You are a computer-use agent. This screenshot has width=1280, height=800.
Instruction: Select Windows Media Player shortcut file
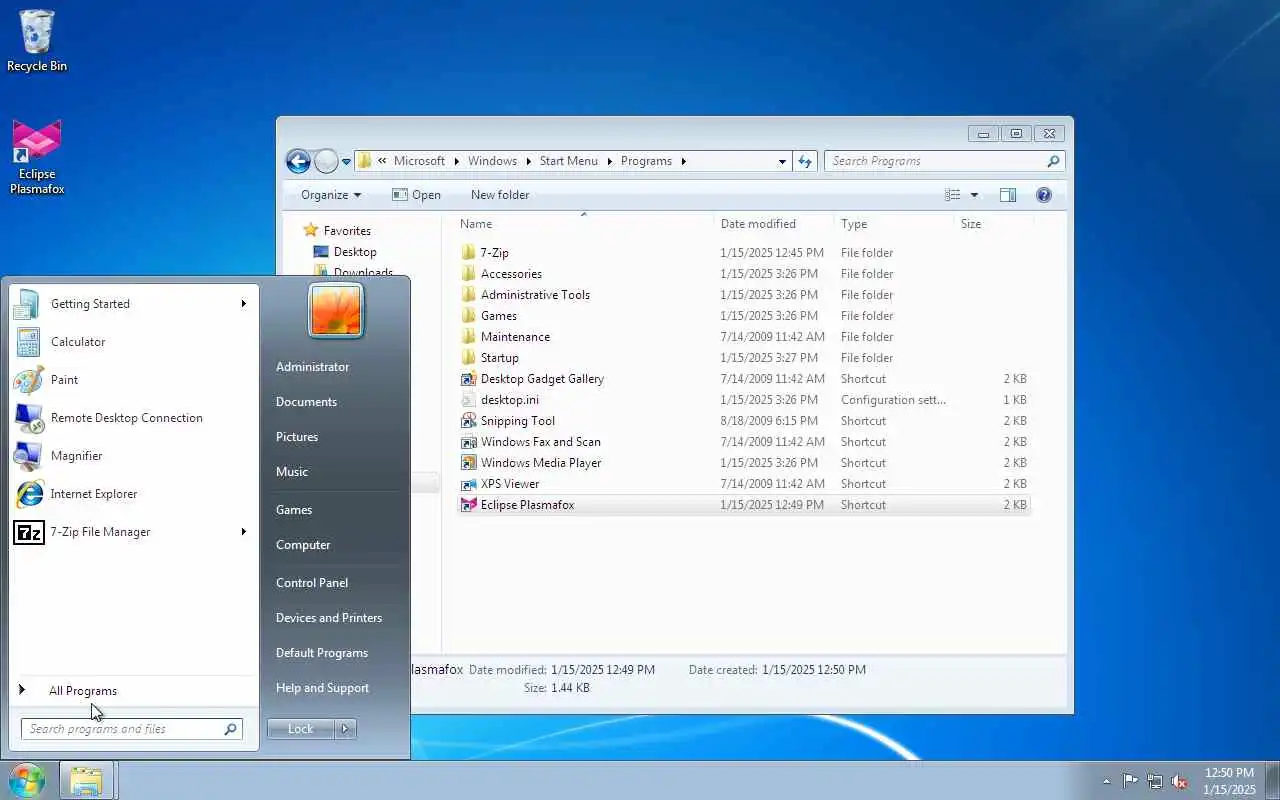(x=744, y=463)
